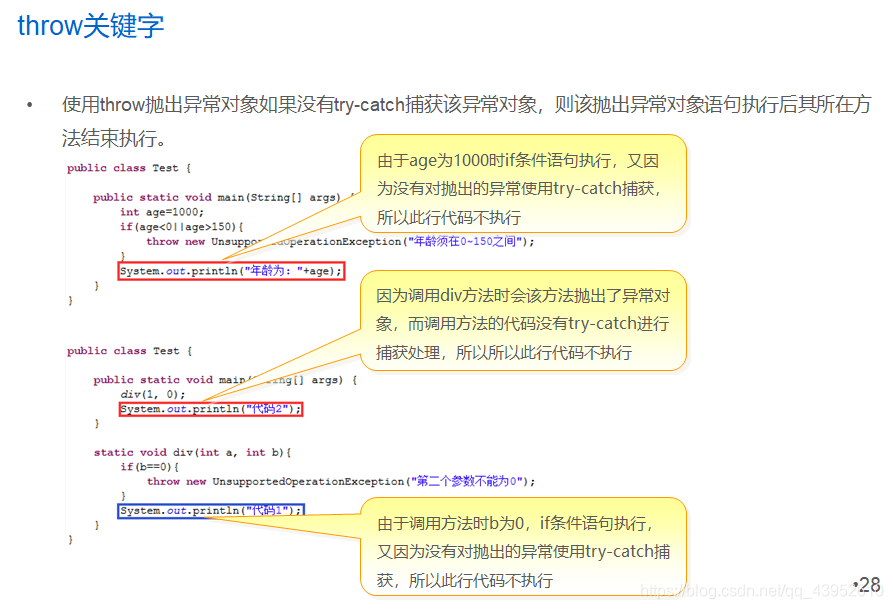
Task: Select the code line "if(age<0||age>150){"
Action: pyautogui.click(x=182, y=227)
